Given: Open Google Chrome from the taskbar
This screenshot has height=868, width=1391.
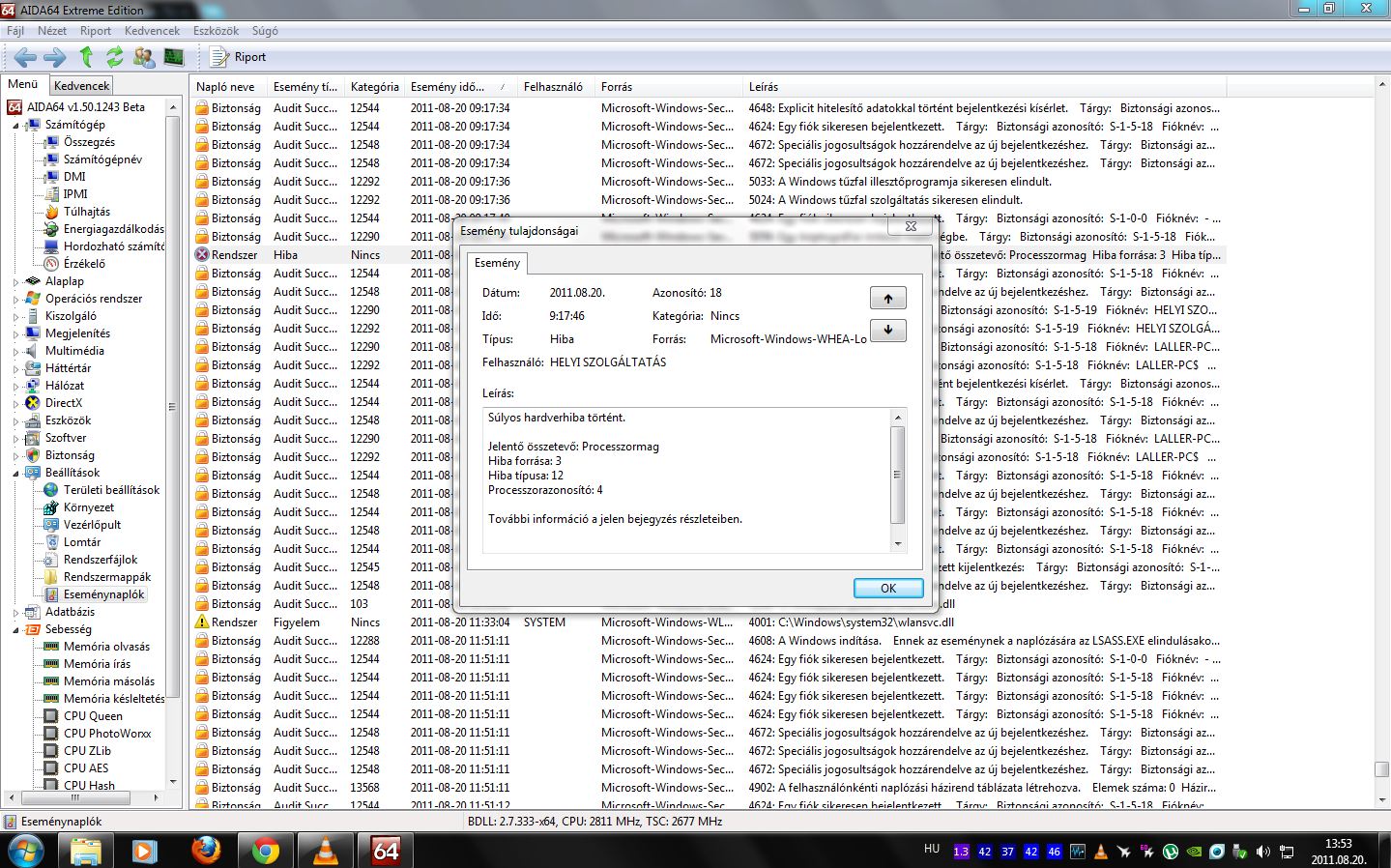Looking at the screenshot, I should tap(265, 851).
